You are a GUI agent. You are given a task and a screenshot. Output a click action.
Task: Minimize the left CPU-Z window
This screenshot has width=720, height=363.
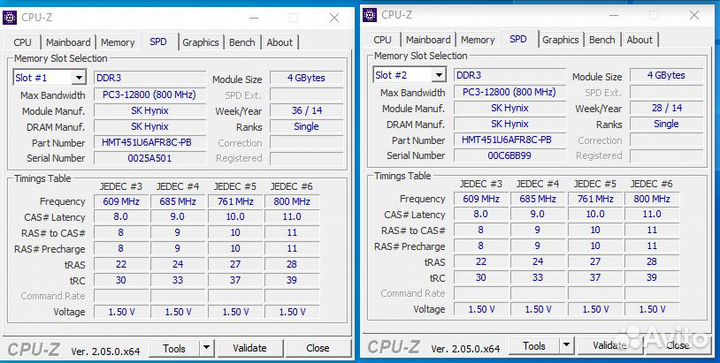point(254,18)
